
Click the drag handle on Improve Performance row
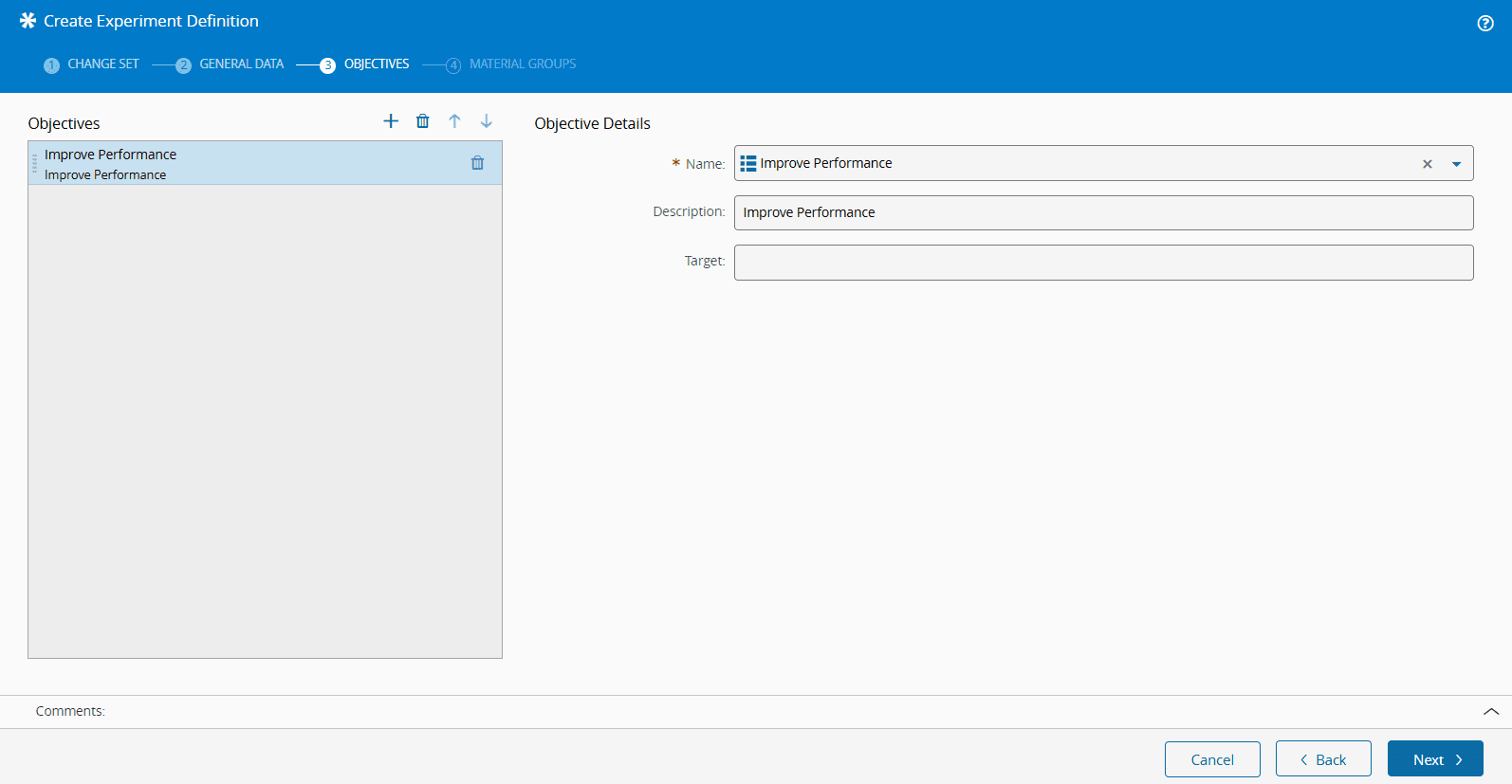(35, 163)
